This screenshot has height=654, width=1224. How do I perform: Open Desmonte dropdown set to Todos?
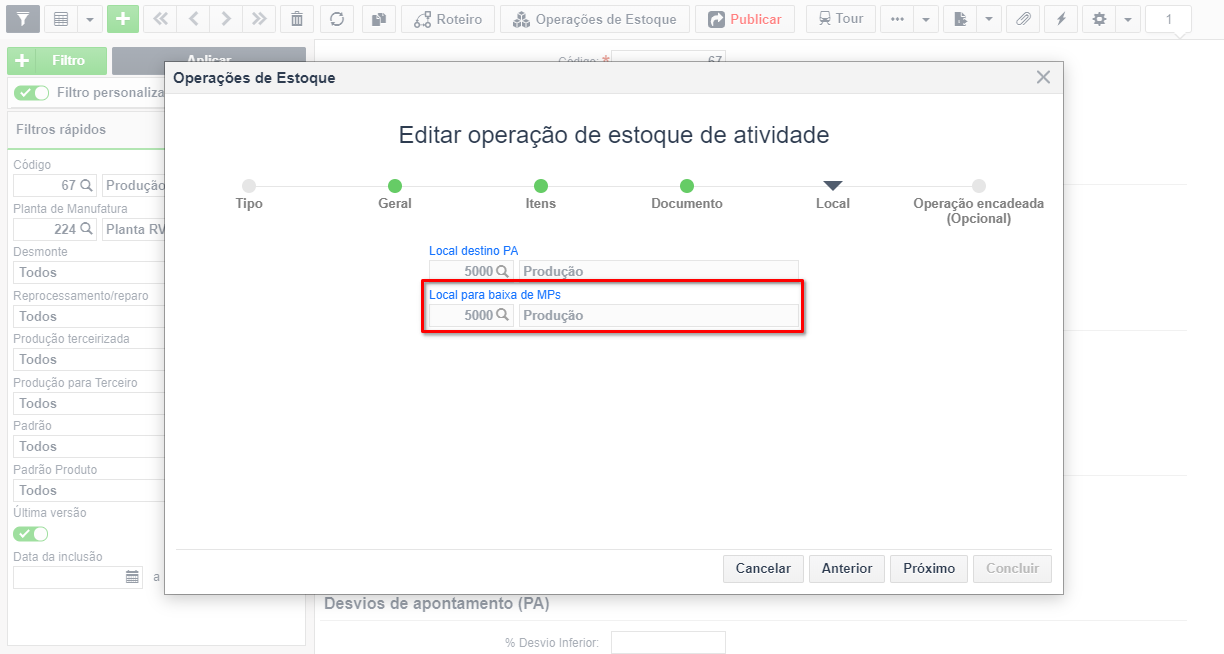(88, 272)
